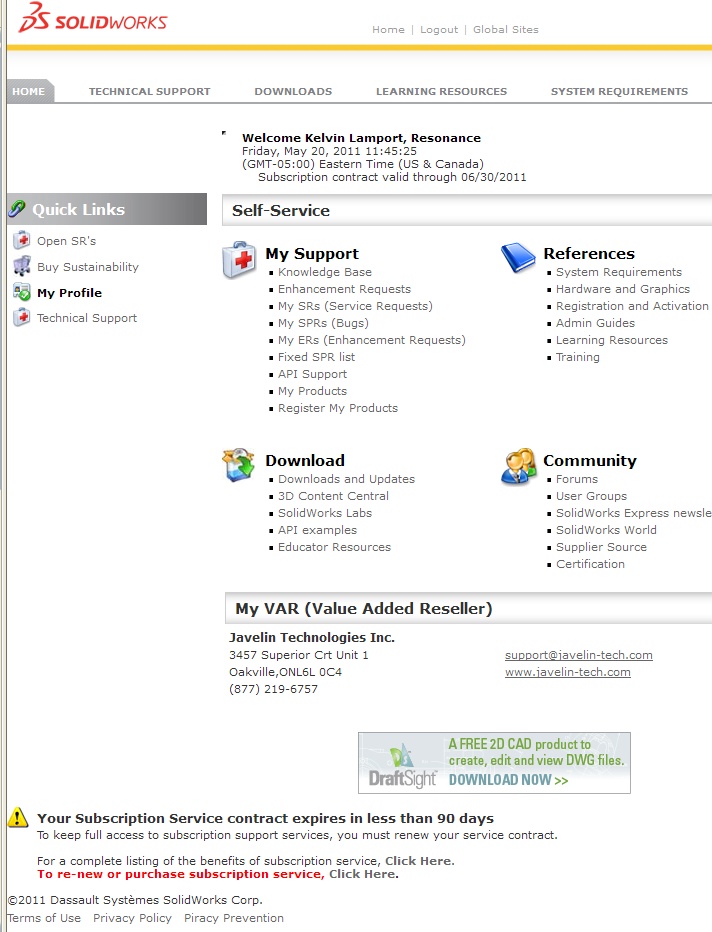
Task: Click the References blue book icon
Action: click(518, 258)
